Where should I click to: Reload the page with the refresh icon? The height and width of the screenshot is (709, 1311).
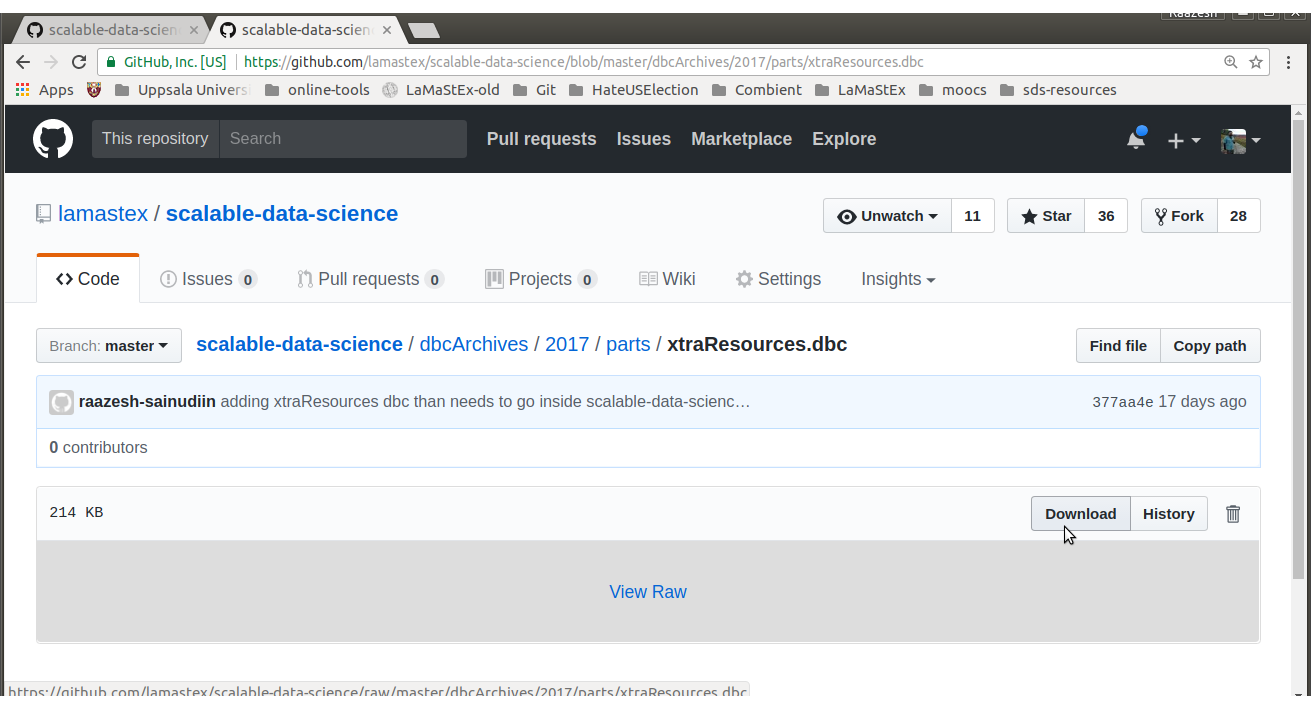79,62
